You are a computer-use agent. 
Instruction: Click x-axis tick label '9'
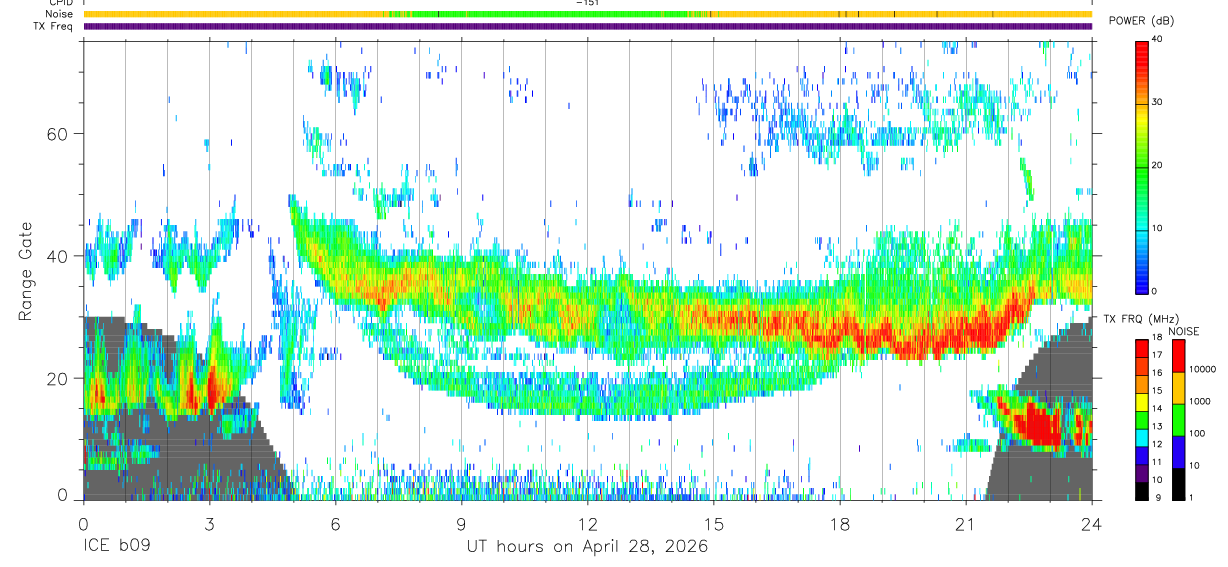[461, 524]
